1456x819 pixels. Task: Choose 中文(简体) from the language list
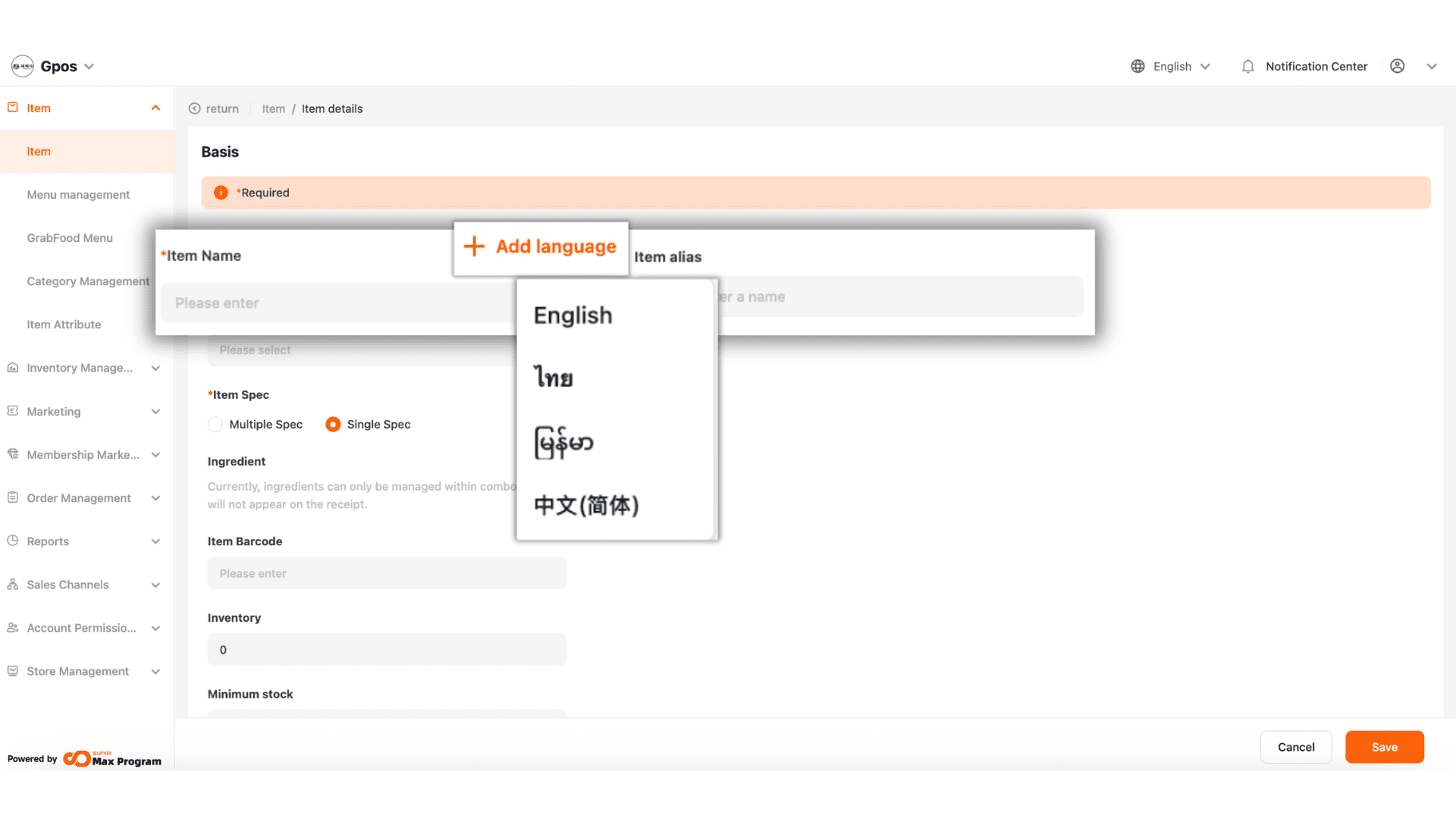tap(586, 505)
